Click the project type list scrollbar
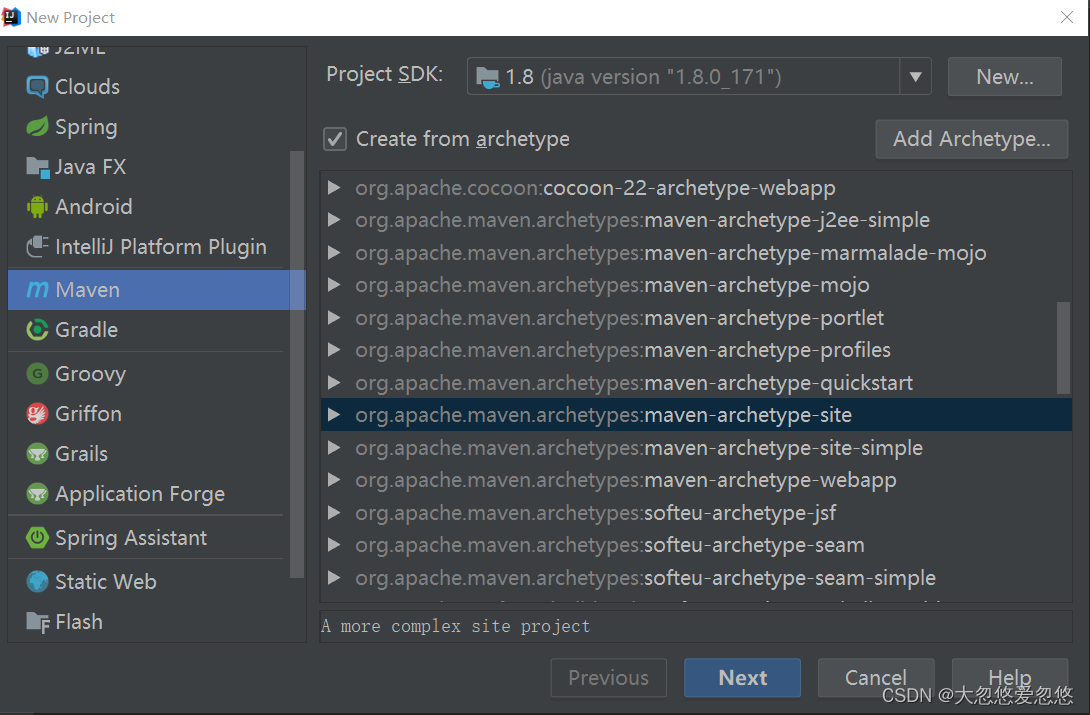Screen dimensions: 1090x715 (297, 364)
